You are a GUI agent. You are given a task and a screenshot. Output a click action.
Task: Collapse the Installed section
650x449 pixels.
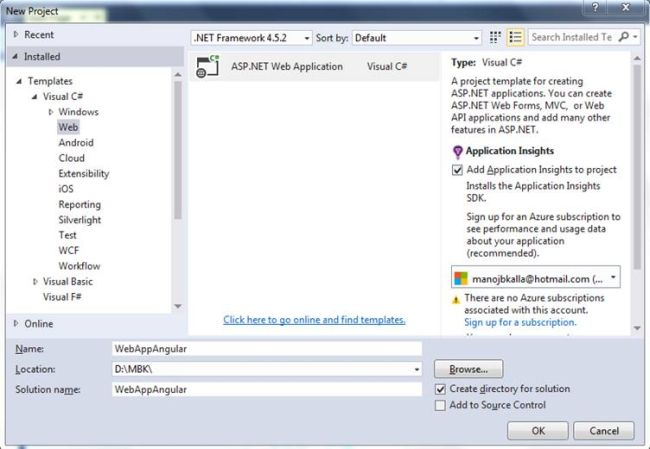[x=15, y=56]
